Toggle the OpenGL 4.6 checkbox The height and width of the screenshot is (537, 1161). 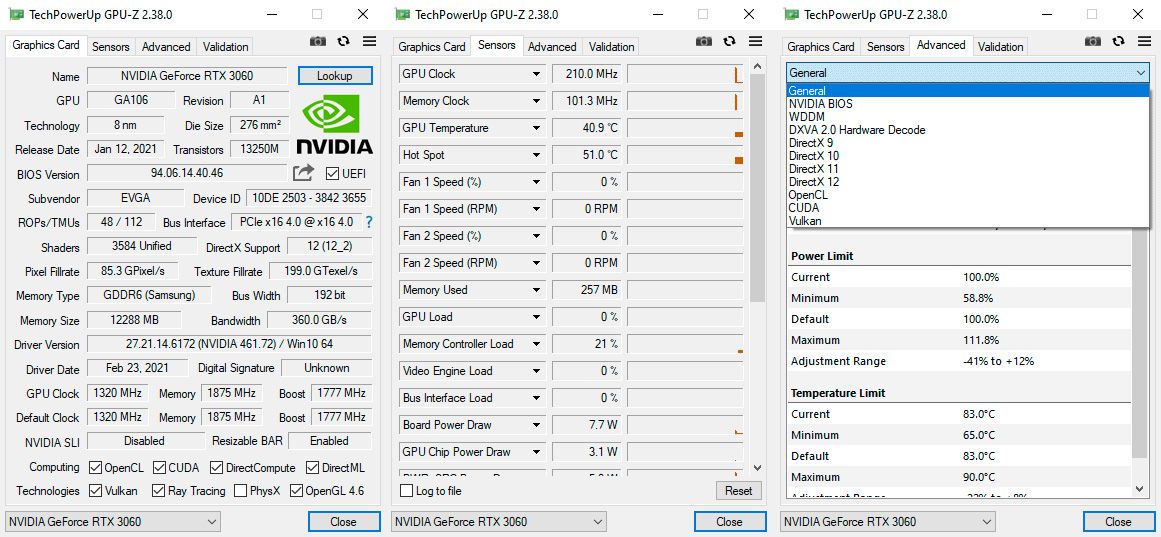[296, 490]
